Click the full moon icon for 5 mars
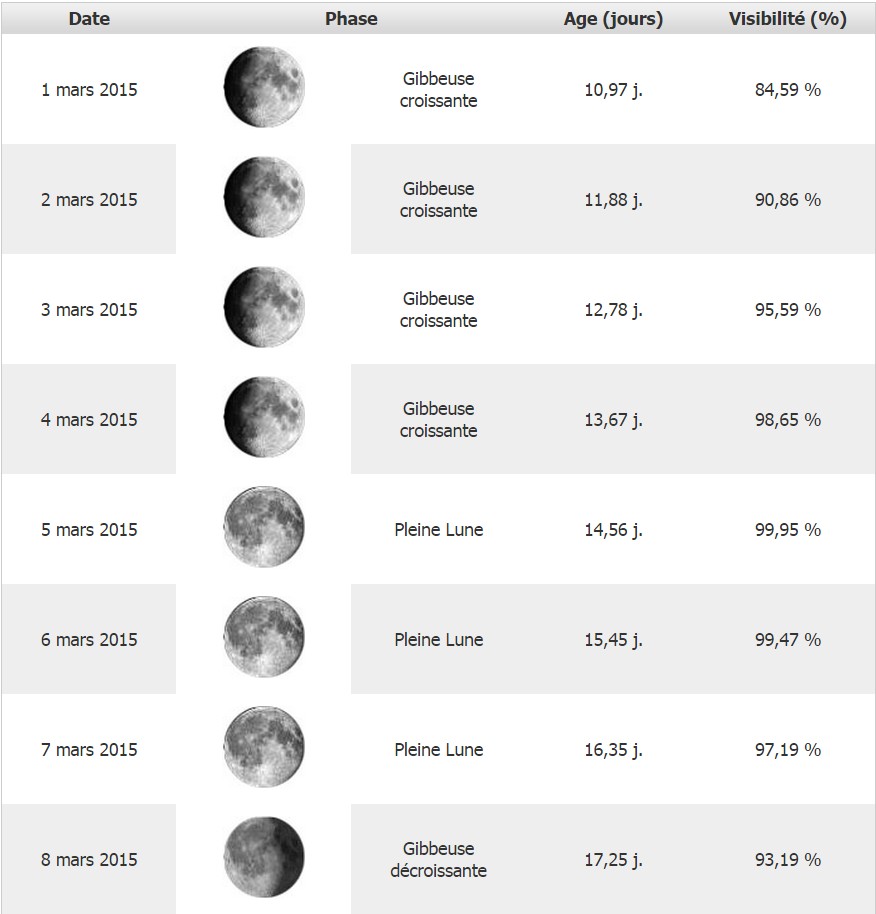 coord(264,529)
